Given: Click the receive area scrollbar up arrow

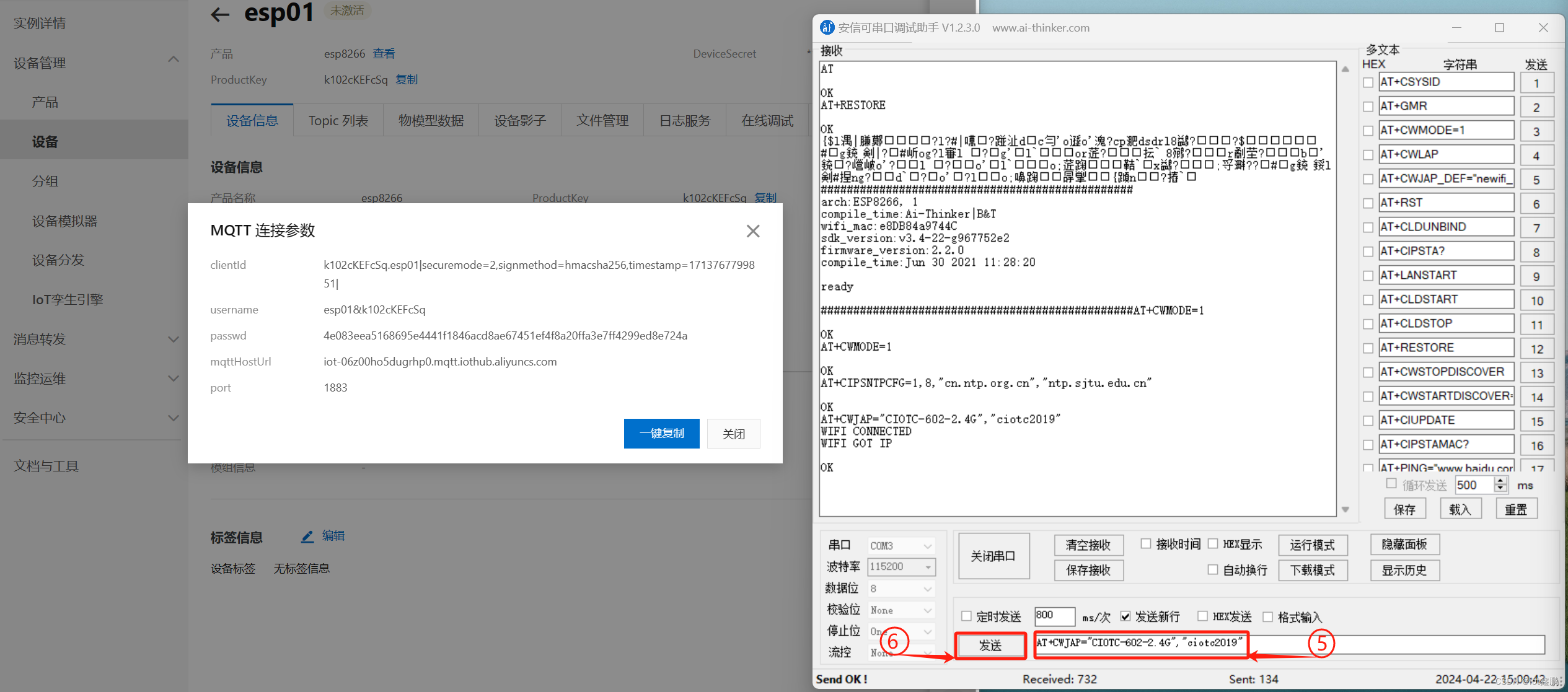Looking at the screenshot, I should 1345,69.
